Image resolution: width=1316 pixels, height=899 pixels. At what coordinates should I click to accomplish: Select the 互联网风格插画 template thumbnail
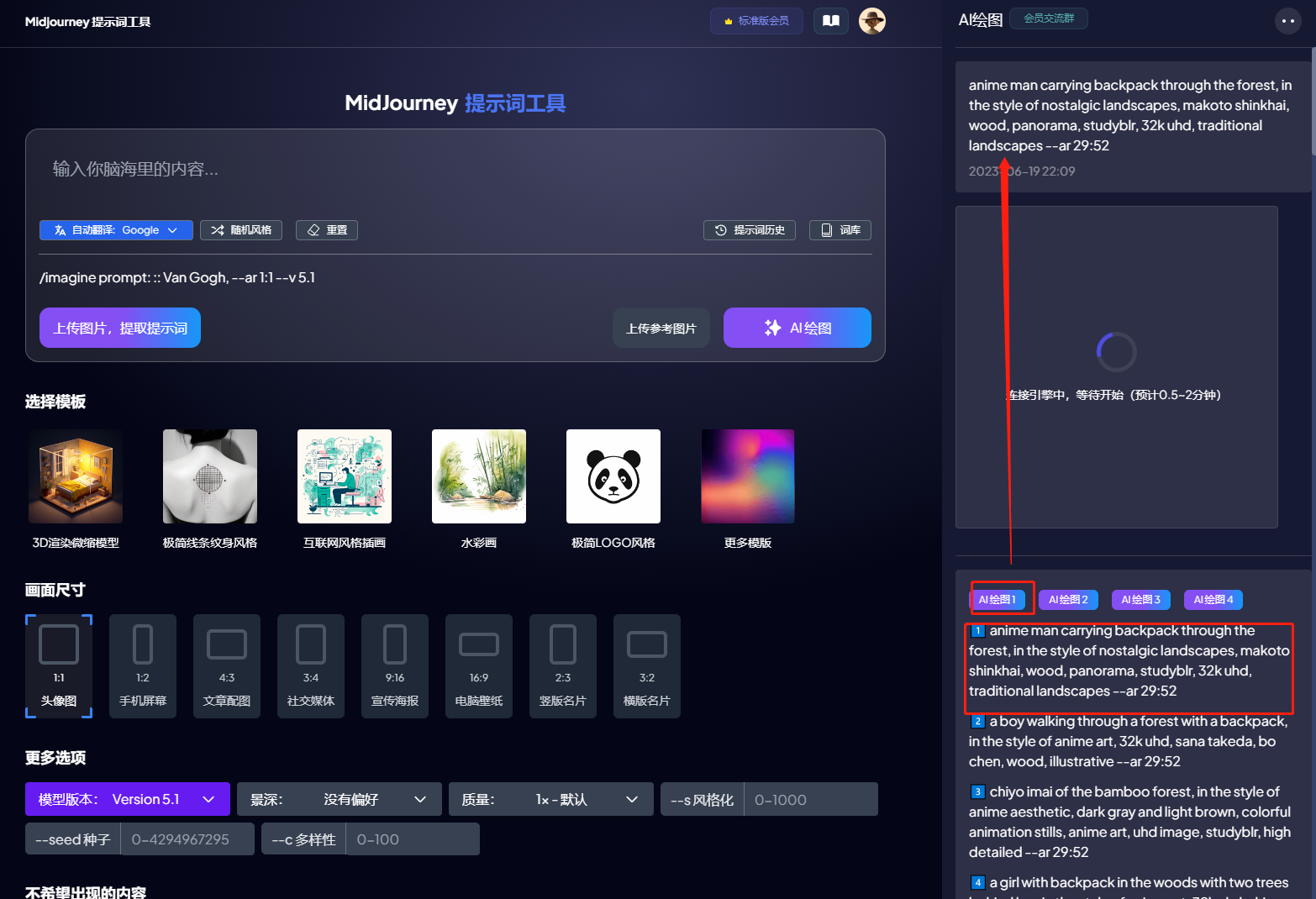click(345, 476)
